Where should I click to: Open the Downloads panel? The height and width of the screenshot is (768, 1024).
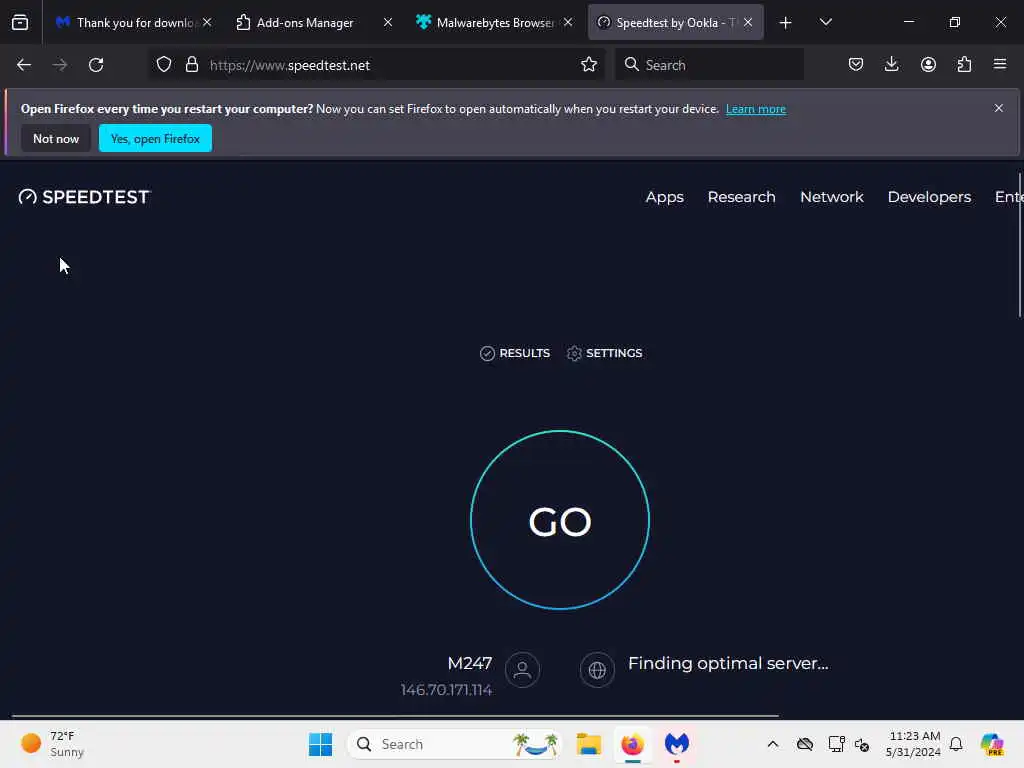tap(891, 65)
